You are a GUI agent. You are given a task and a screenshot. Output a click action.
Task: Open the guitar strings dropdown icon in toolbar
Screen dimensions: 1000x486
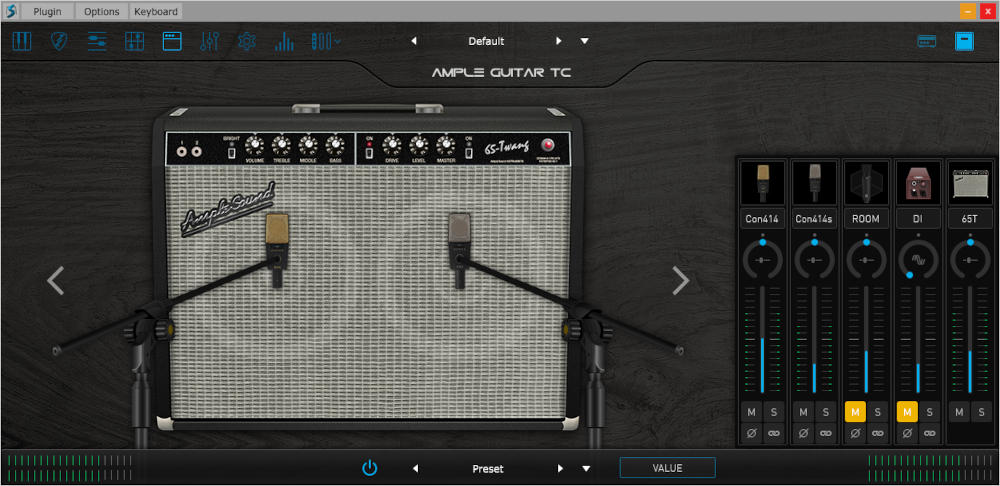click(325, 41)
